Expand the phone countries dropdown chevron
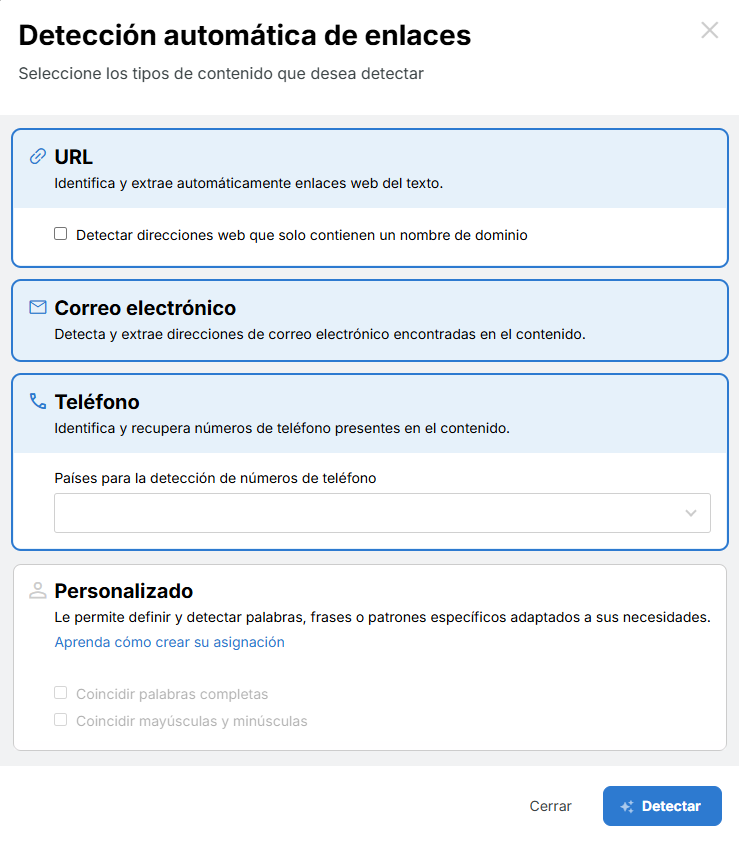 tap(691, 513)
